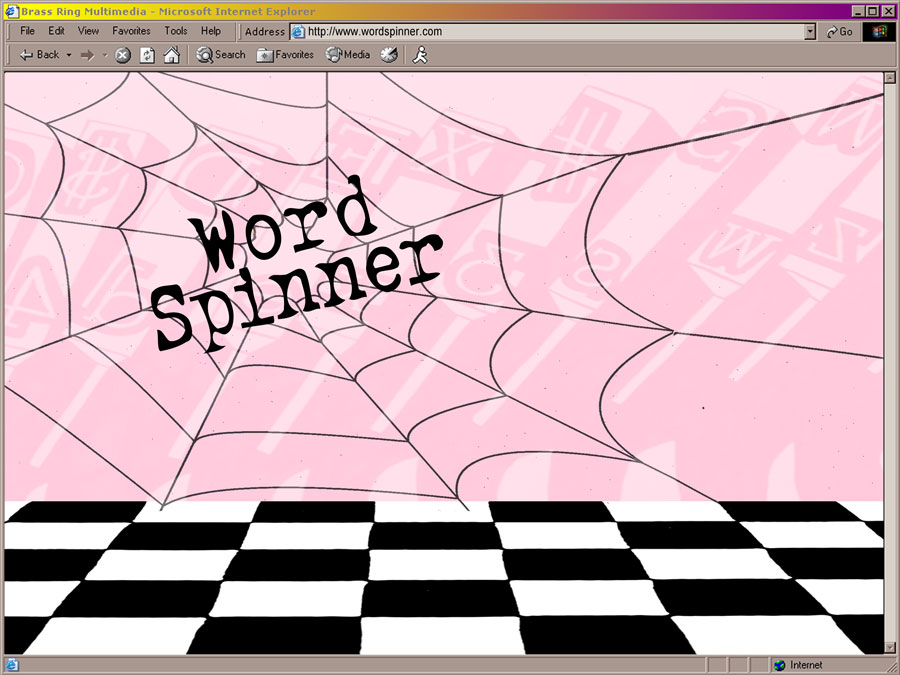900x675 pixels.
Task: Click the AOL Messenger running man icon
Action: click(421, 55)
